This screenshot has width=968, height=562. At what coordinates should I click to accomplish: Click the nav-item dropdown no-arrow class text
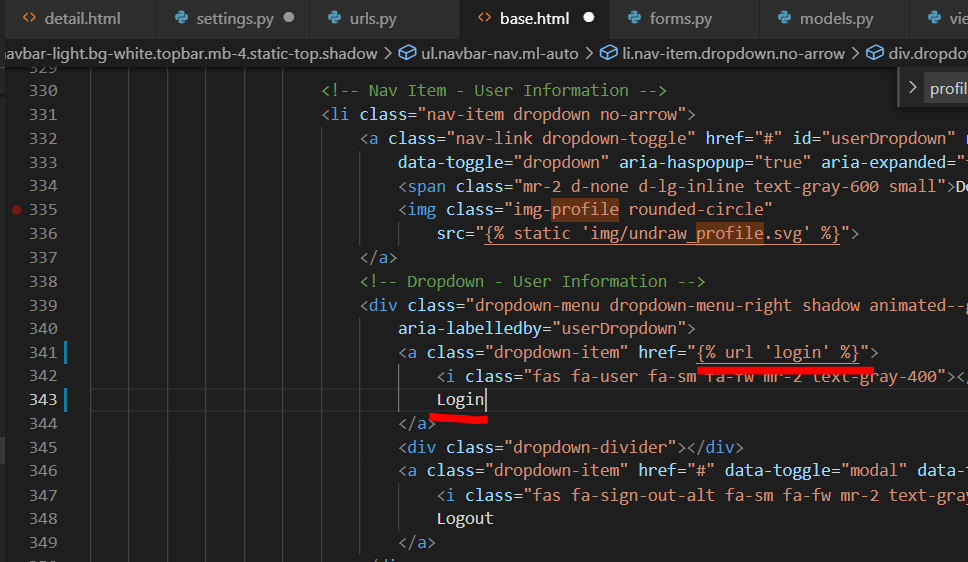(553, 115)
